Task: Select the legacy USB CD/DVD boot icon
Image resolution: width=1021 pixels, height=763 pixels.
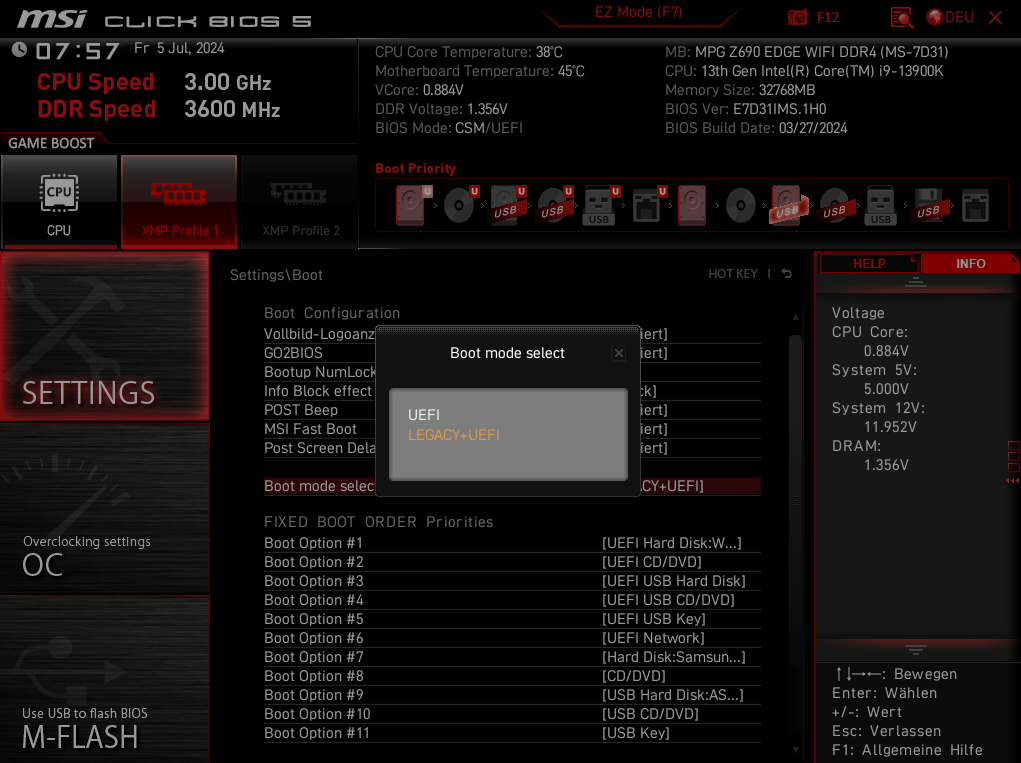Action: pos(835,205)
